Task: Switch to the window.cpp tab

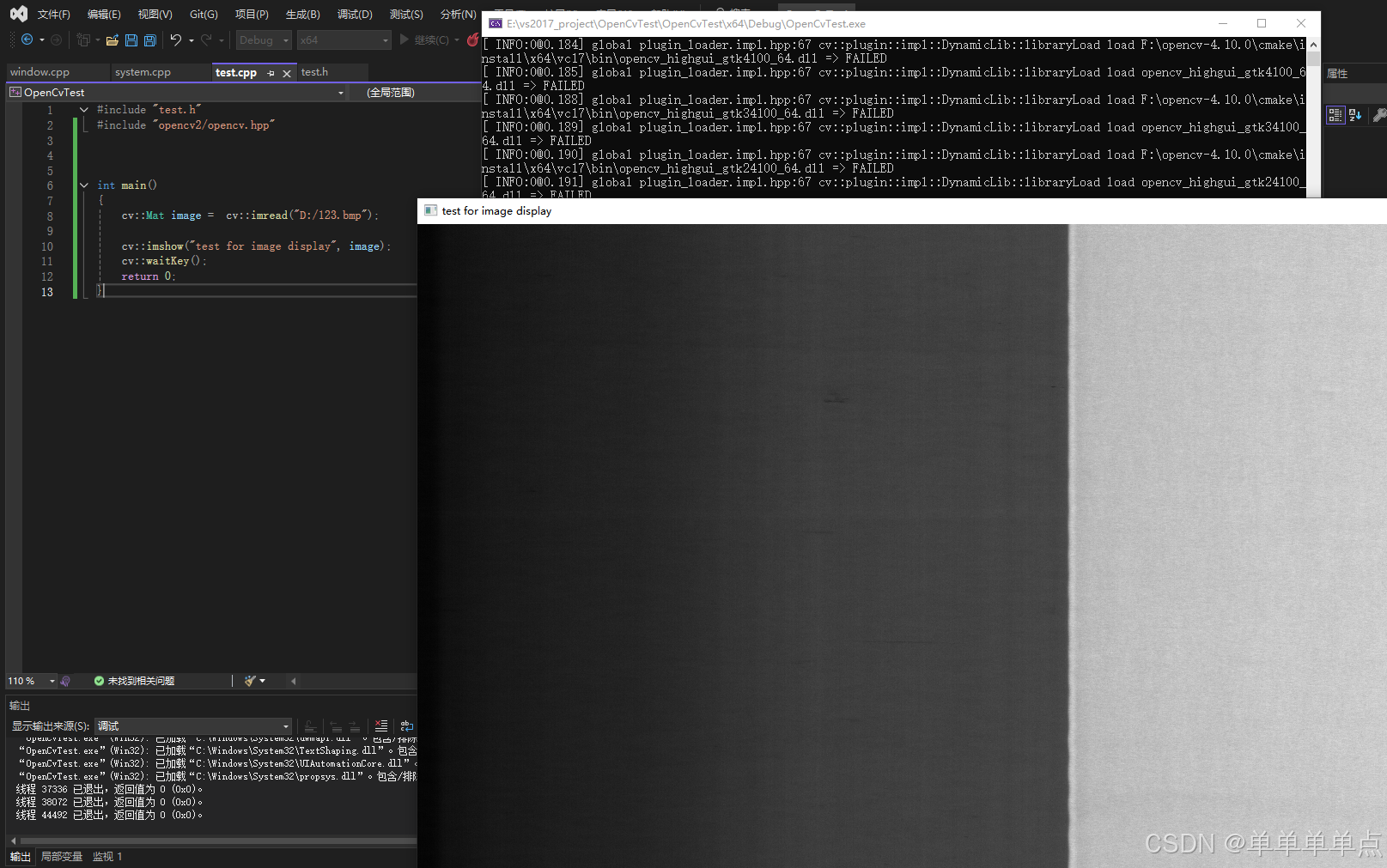Action: pyautogui.click(x=40, y=72)
